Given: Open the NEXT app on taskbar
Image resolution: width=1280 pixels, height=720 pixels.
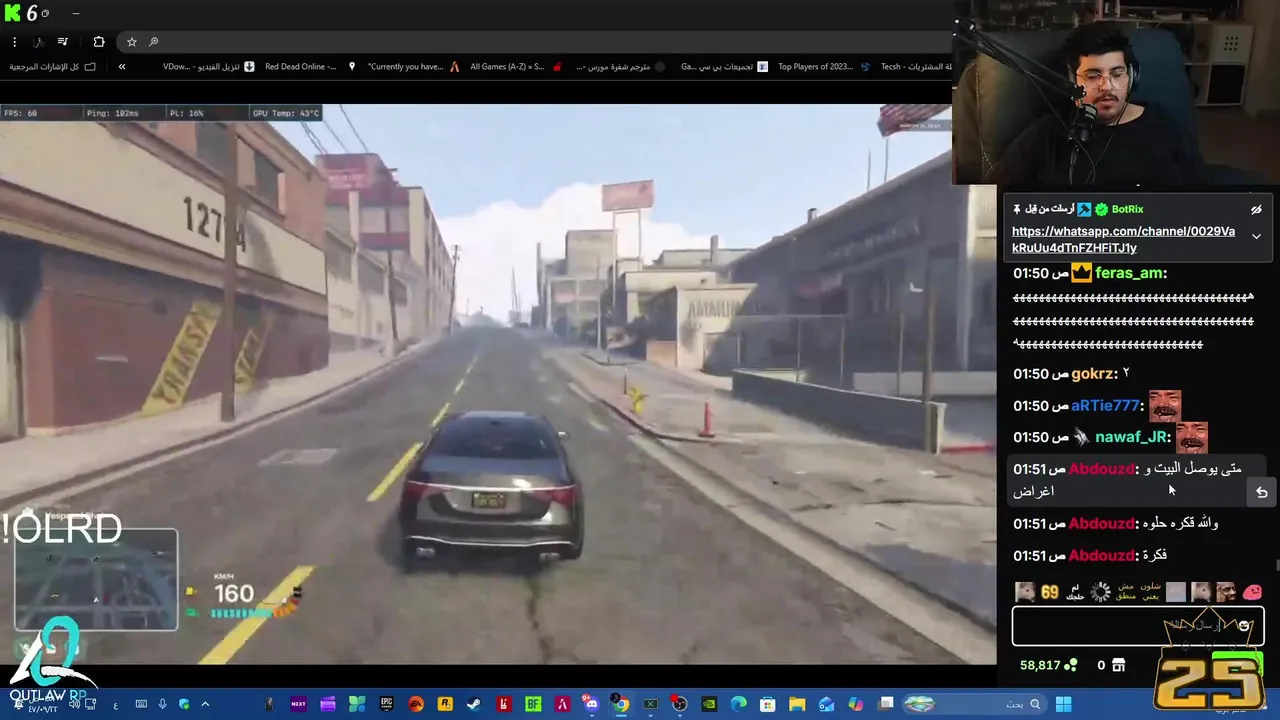Looking at the screenshot, I should (x=298, y=705).
